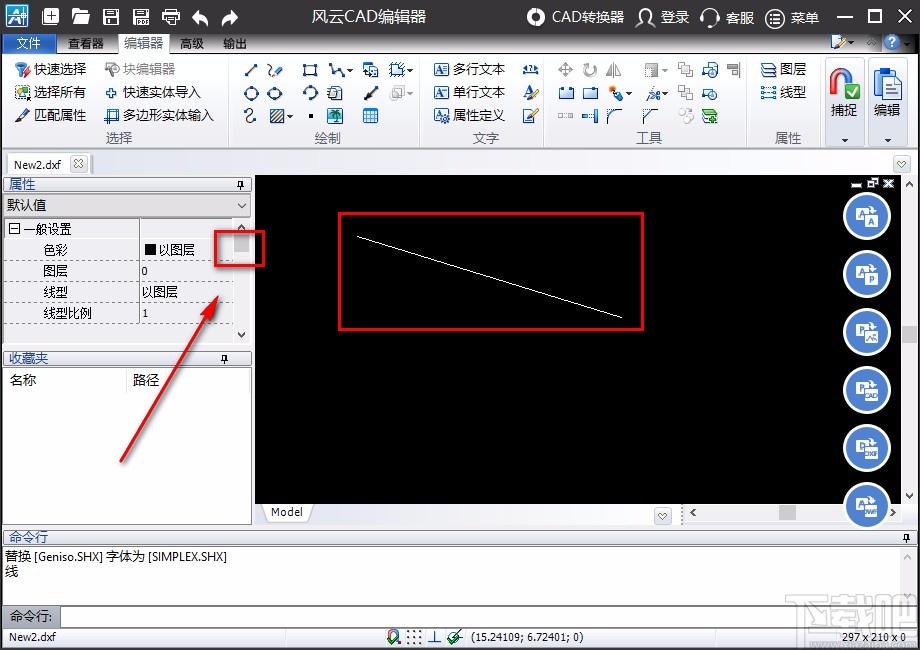This screenshot has height=650, width=920.
Task: Select the leader arrow tool
Action: point(370,93)
